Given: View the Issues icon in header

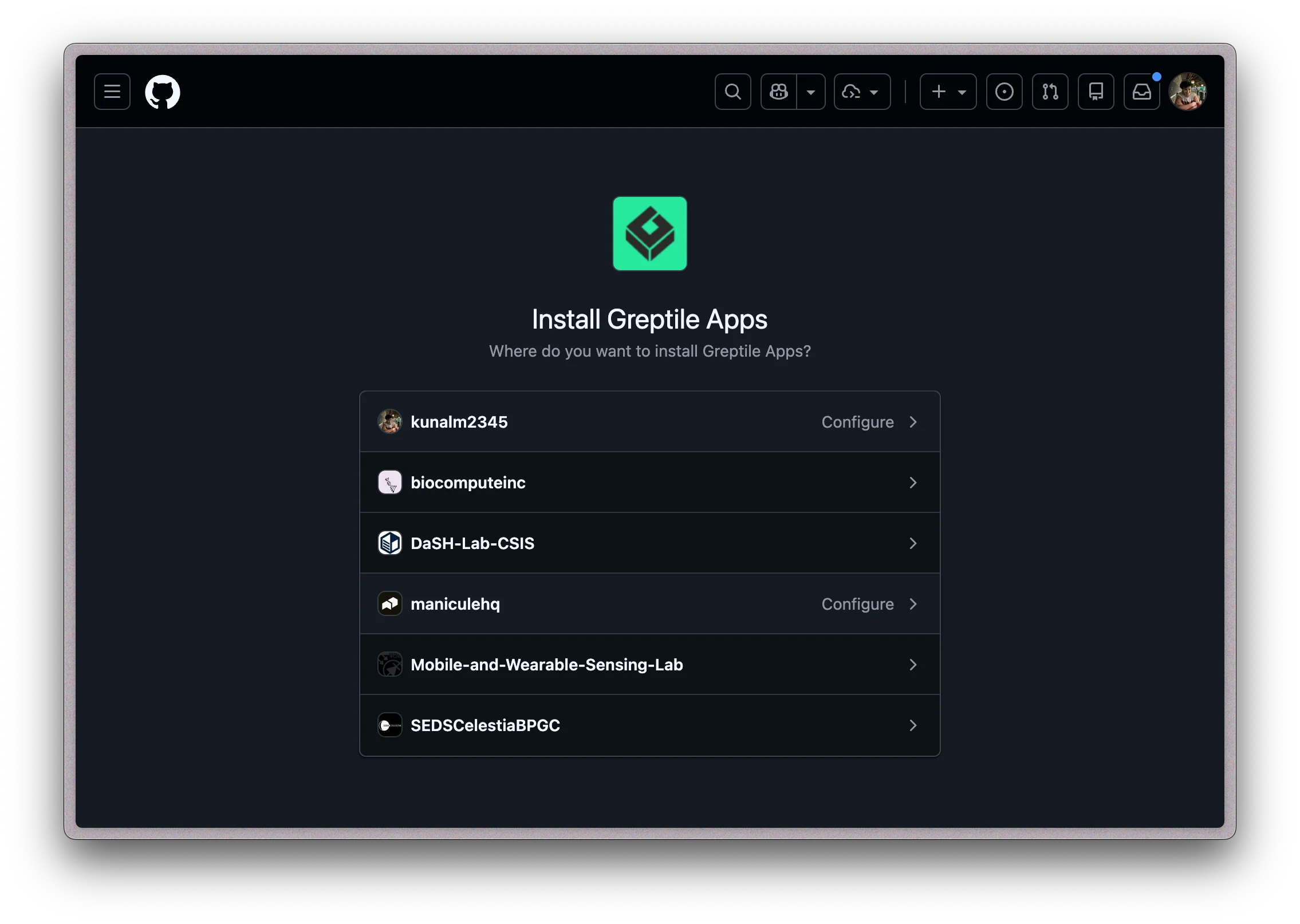Looking at the screenshot, I should pyautogui.click(x=1004, y=92).
